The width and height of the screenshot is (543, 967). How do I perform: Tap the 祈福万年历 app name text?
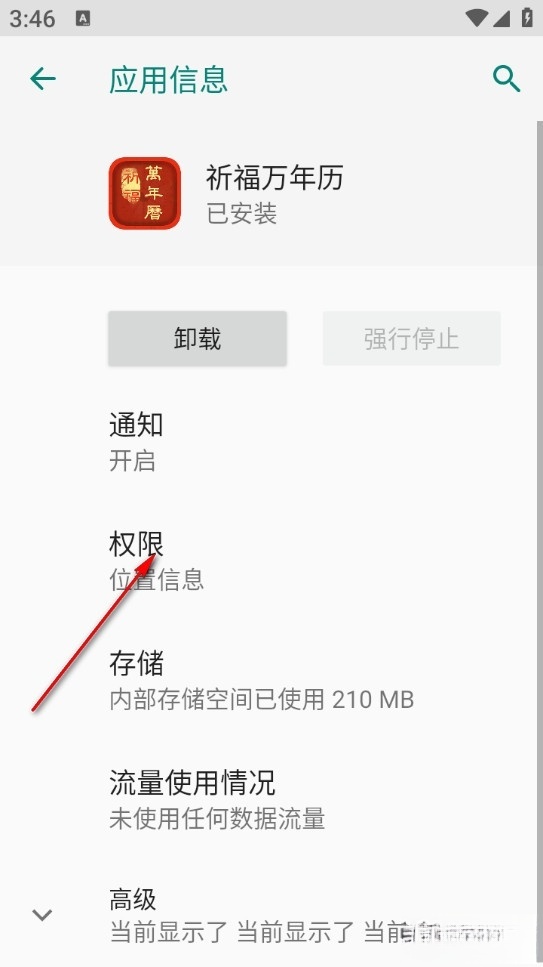[275, 178]
